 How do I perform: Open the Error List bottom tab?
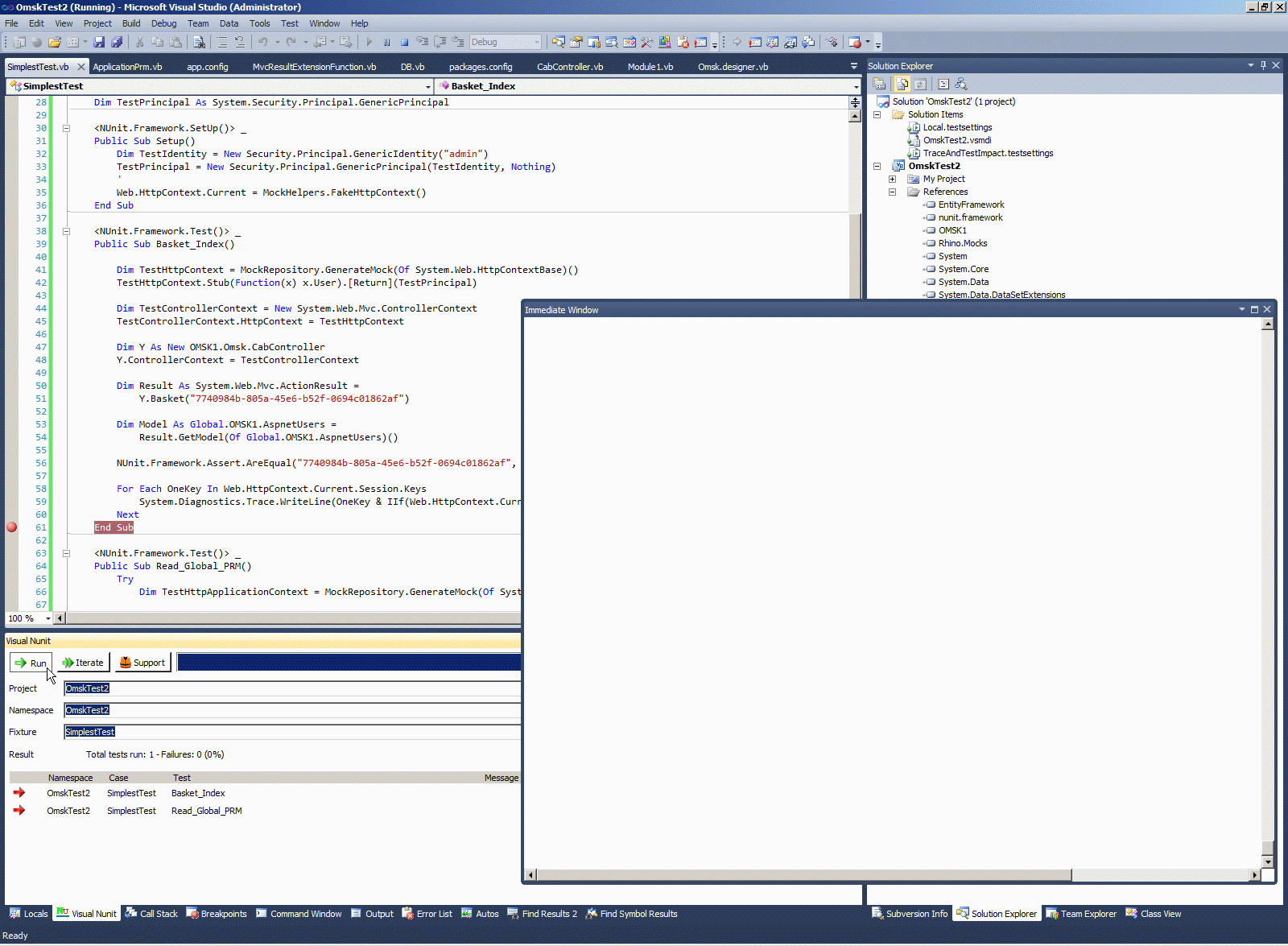[x=427, y=914]
